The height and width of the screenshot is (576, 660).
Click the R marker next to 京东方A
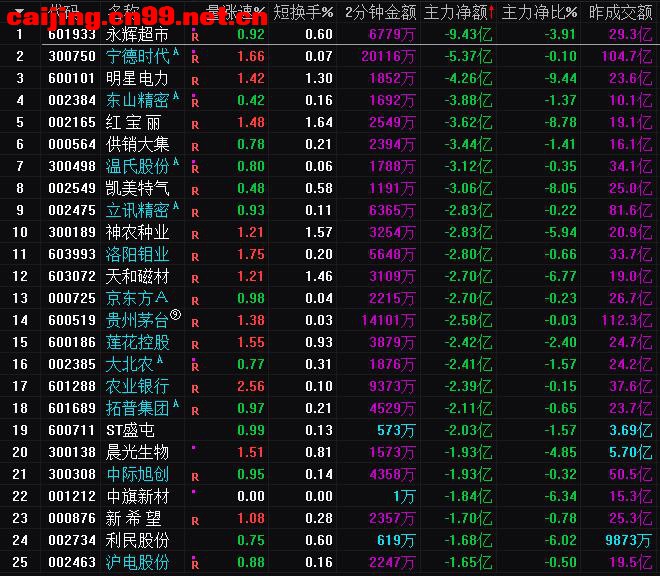195,301
